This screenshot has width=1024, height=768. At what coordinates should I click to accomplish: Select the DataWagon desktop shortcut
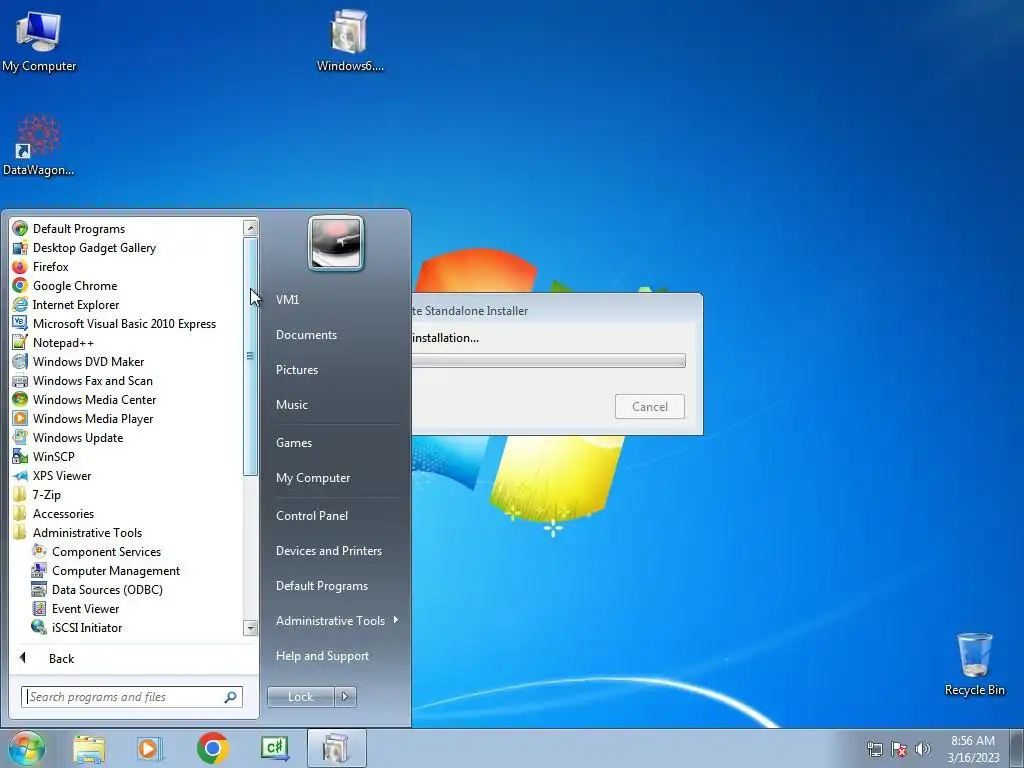click(39, 145)
